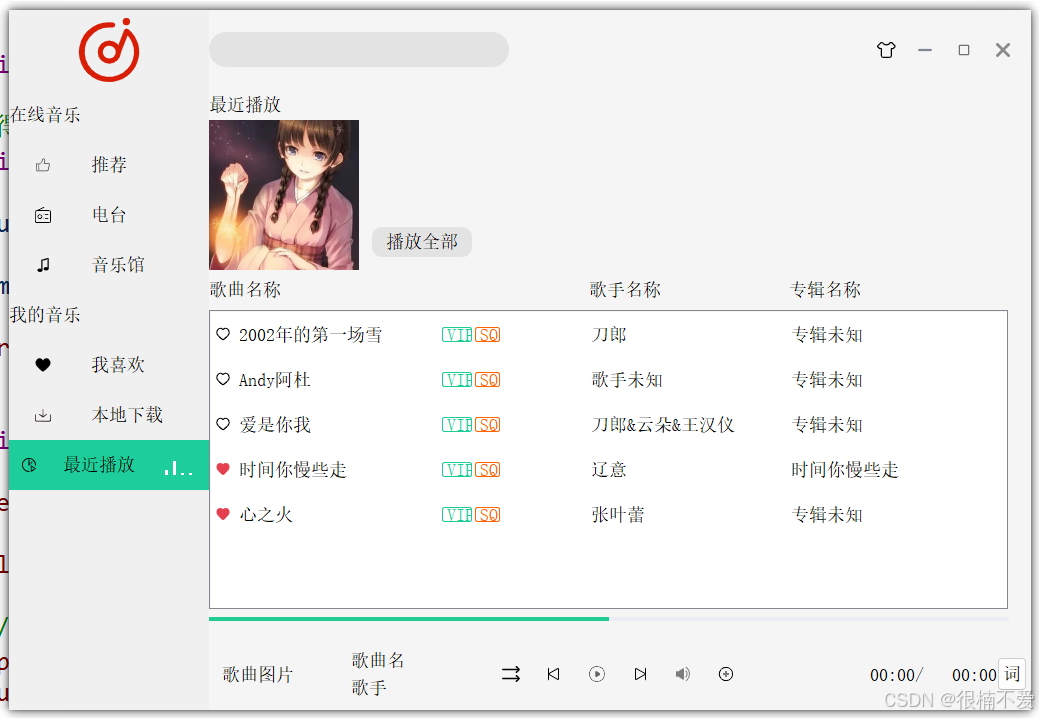Click the VIP badge on 2002年的第一场雪
Screen dimensions: 1039x718
coord(457,335)
